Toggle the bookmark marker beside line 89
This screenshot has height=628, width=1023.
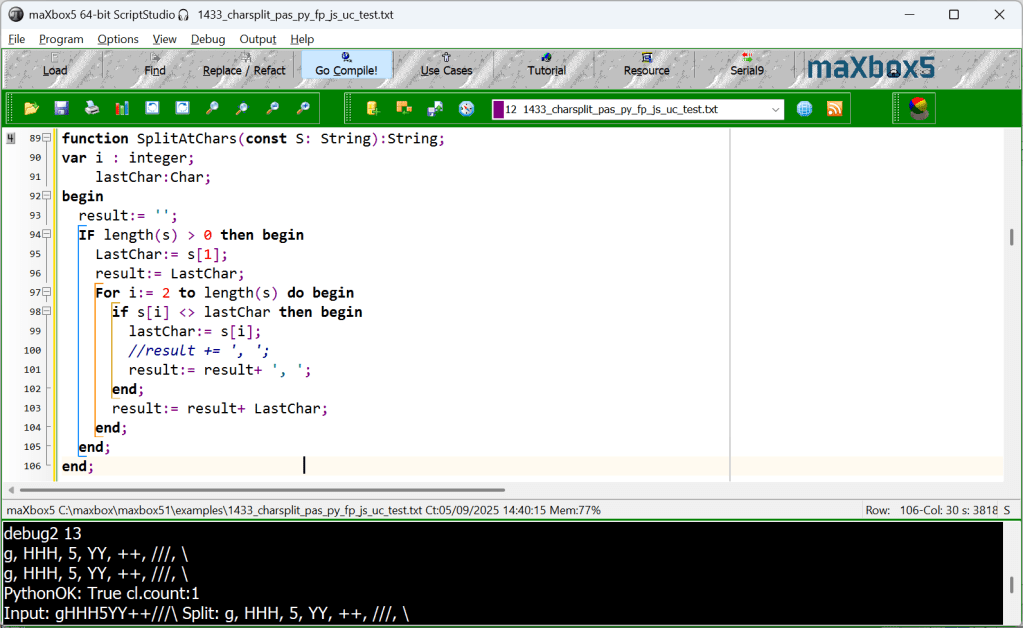click(x=11, y=139)
